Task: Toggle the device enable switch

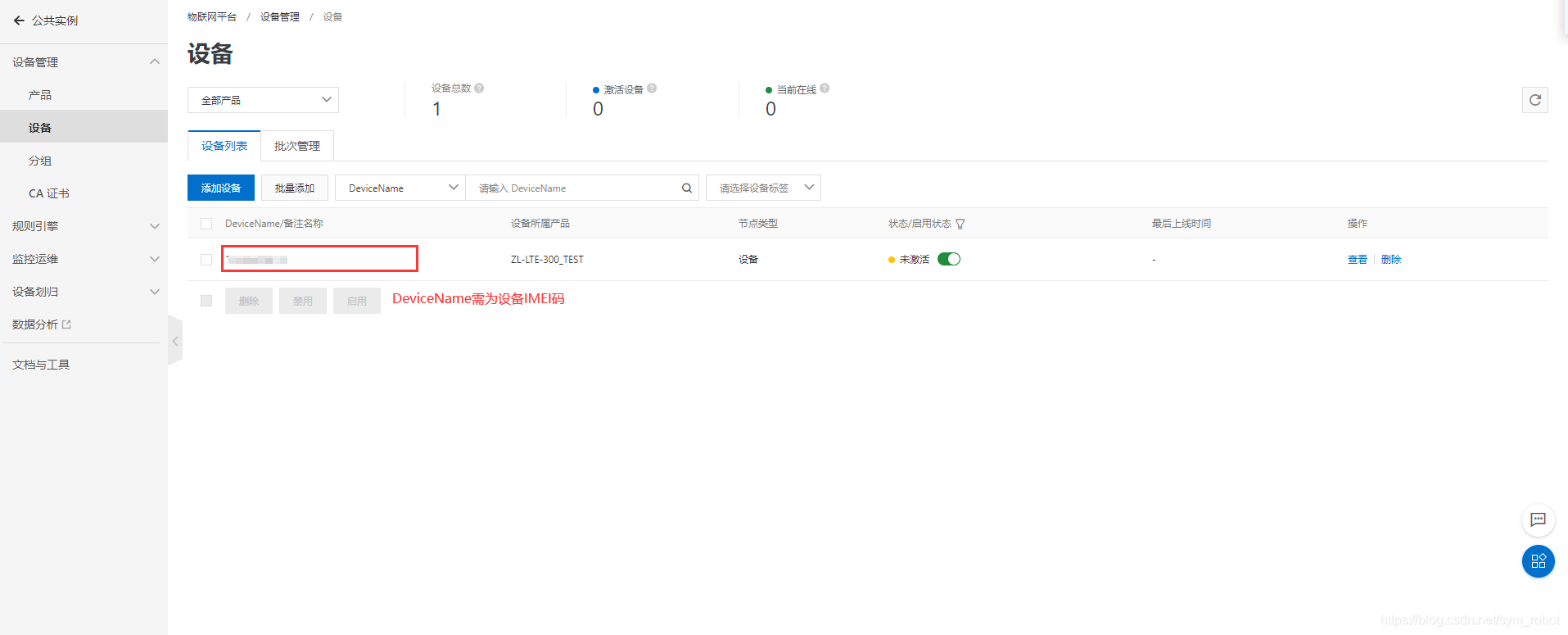Action: coord(949,259)
